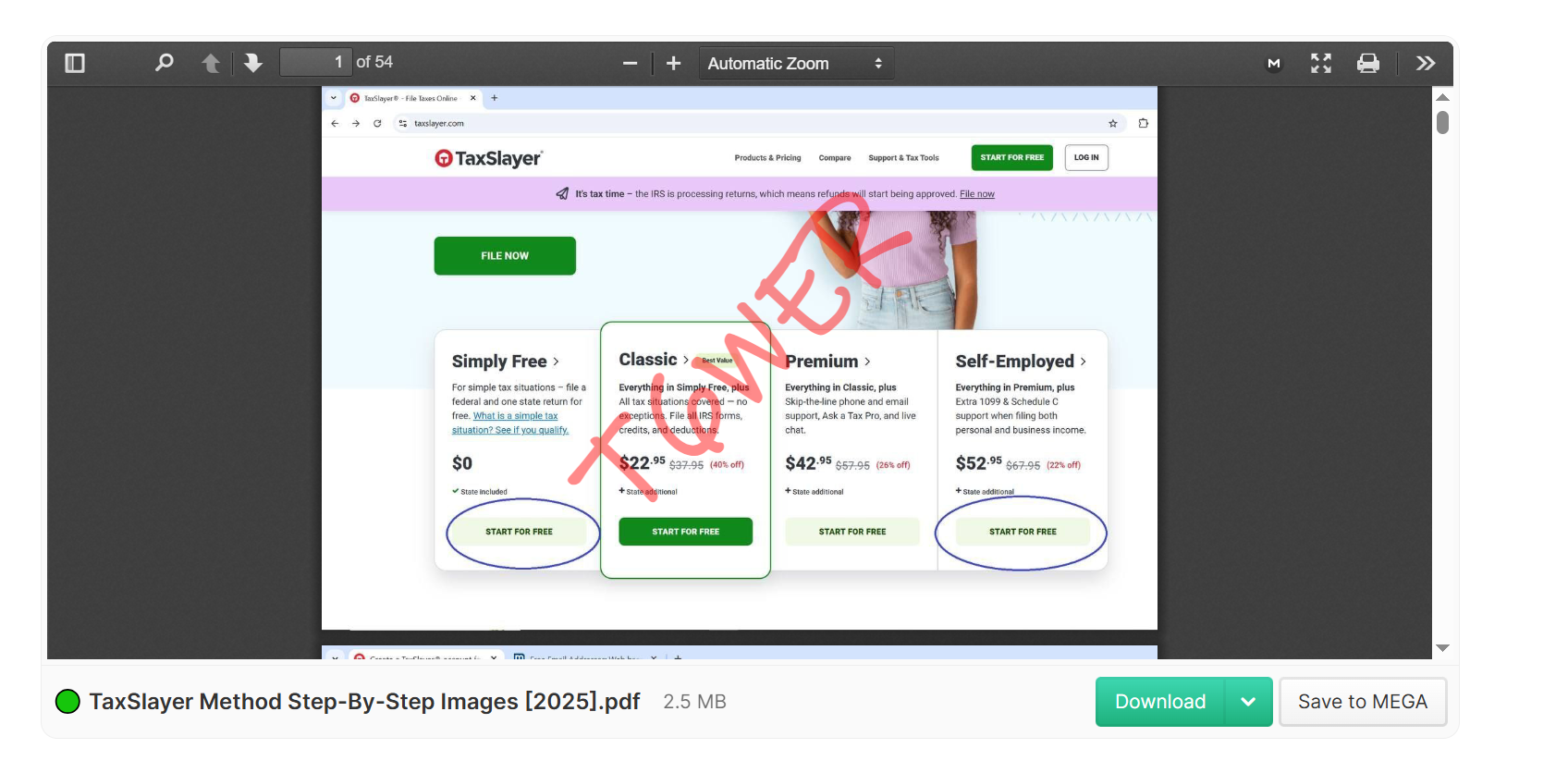Zoom out of the PDF
This screenshot has height=773, width=1568.
[x=630, y=63]
